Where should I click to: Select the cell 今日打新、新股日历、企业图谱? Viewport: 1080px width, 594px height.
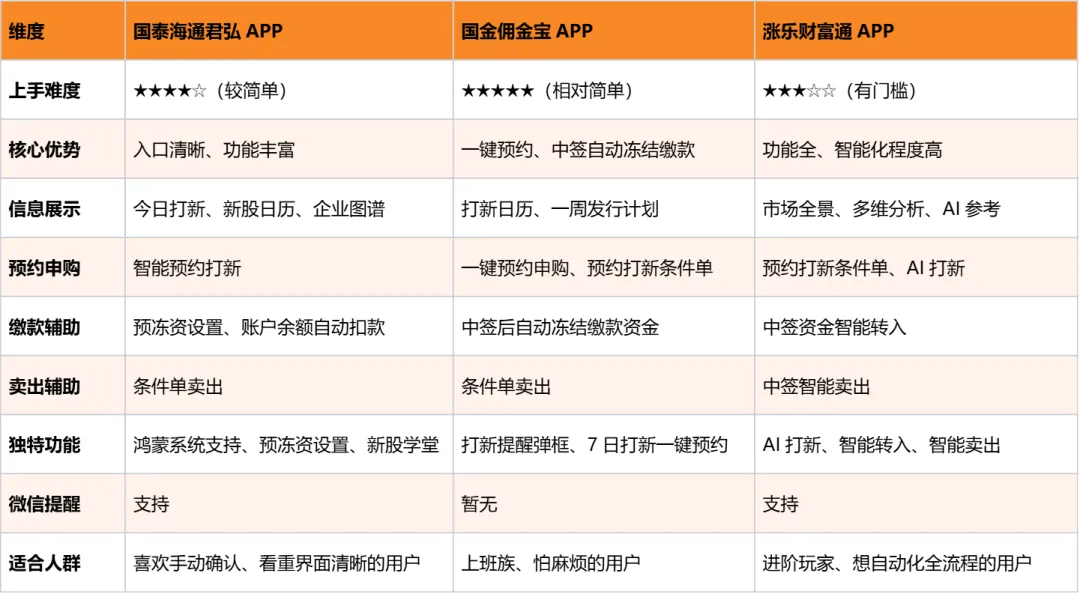click(289, 208)
